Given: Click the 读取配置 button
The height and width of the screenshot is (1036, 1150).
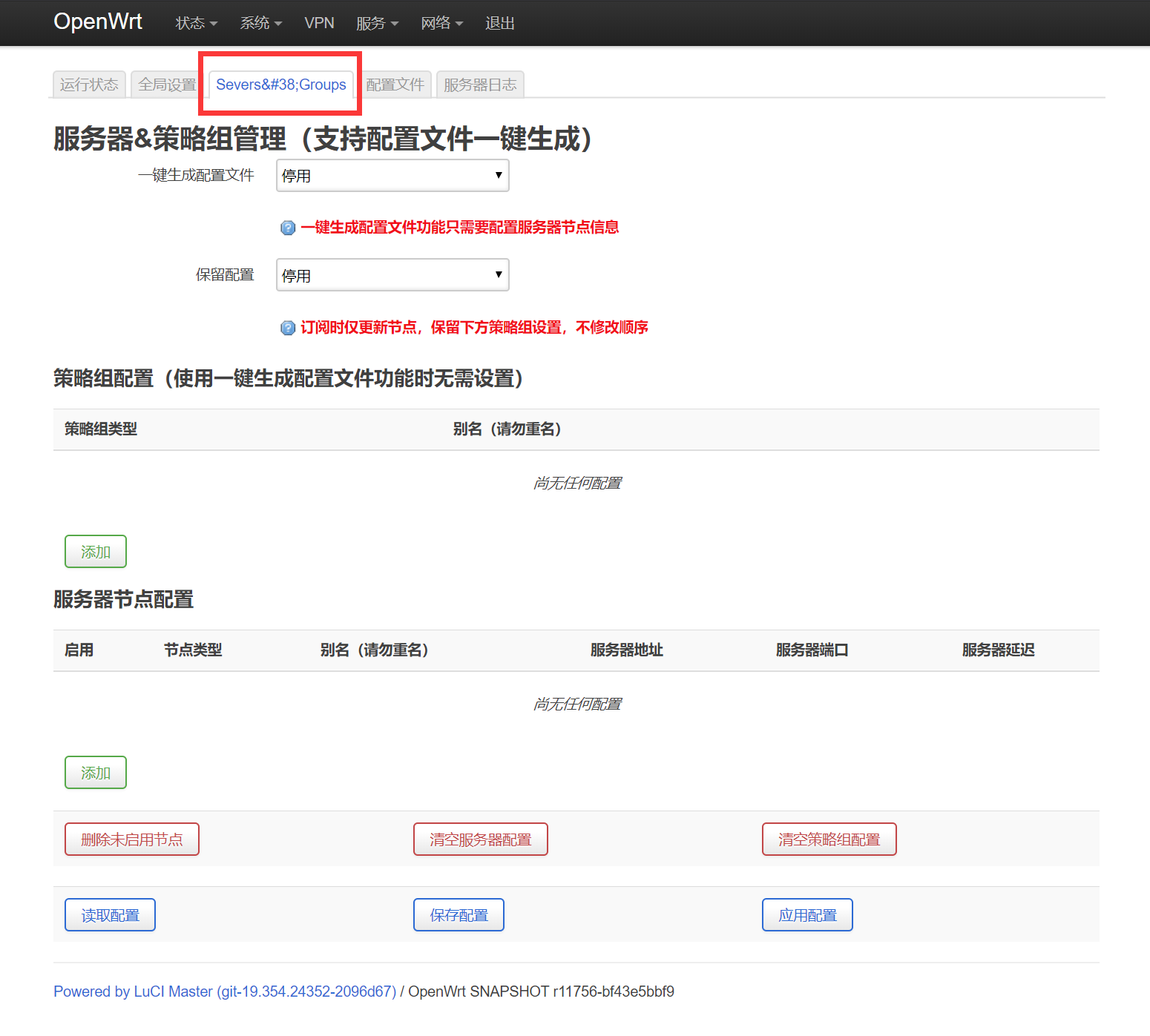Looking at the screenshot, I should [110, 915].
